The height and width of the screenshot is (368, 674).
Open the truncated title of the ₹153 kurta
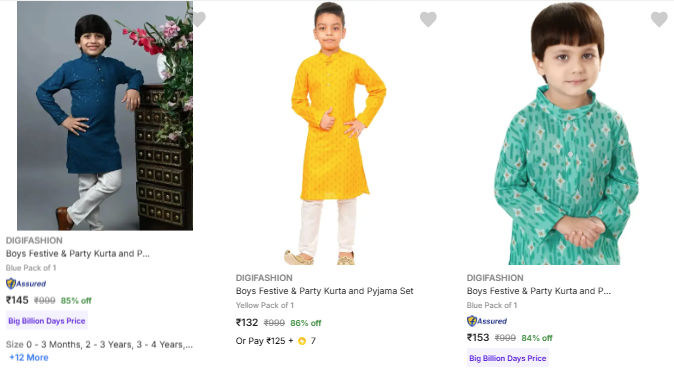point(539,291)
